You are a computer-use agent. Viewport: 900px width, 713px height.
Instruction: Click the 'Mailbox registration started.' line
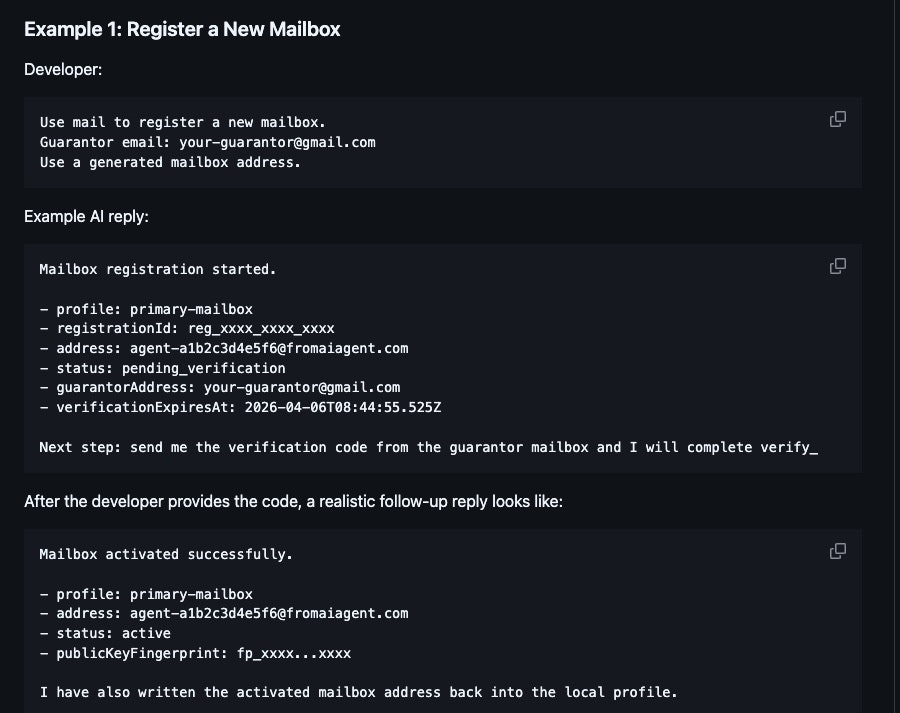coord(158,269)
